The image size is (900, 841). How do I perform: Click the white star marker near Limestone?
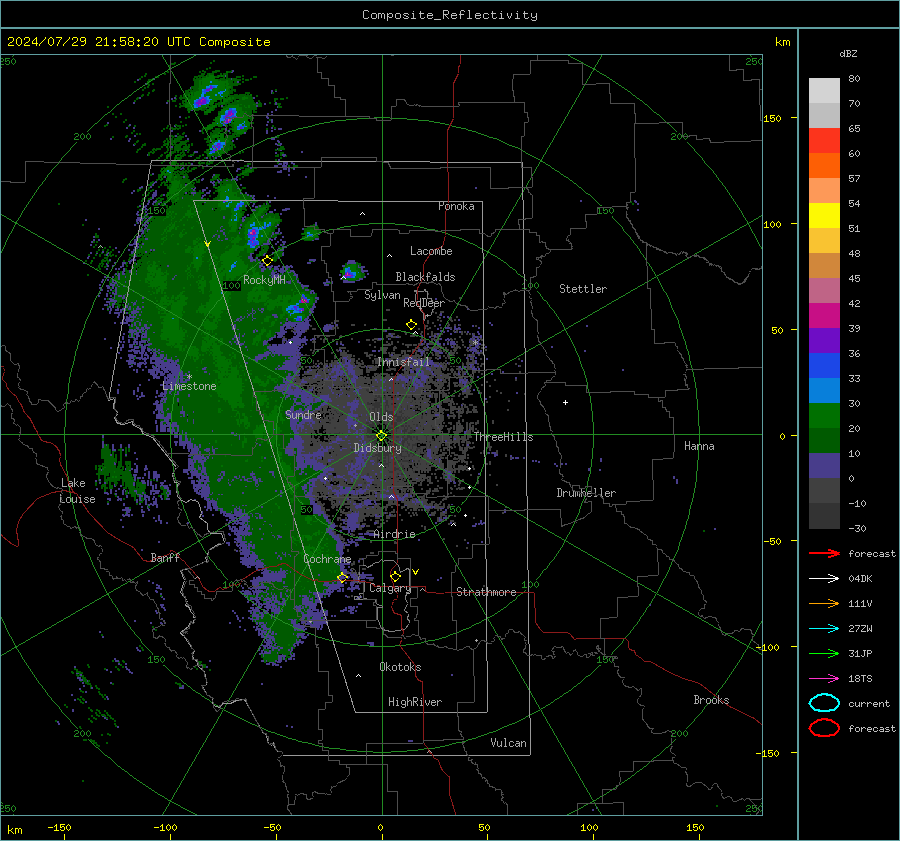coord(189,377)
